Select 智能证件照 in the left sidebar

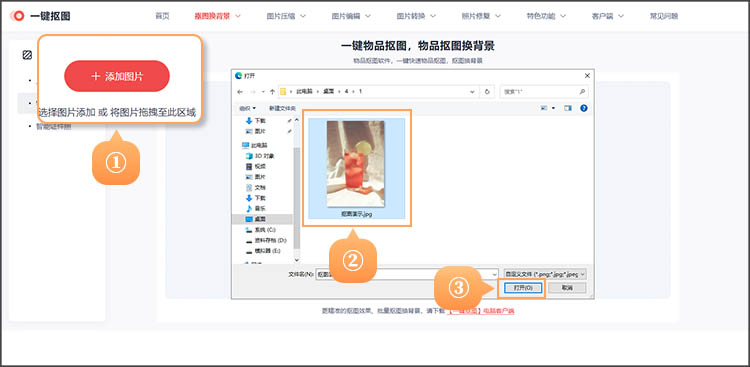point(53,127)
